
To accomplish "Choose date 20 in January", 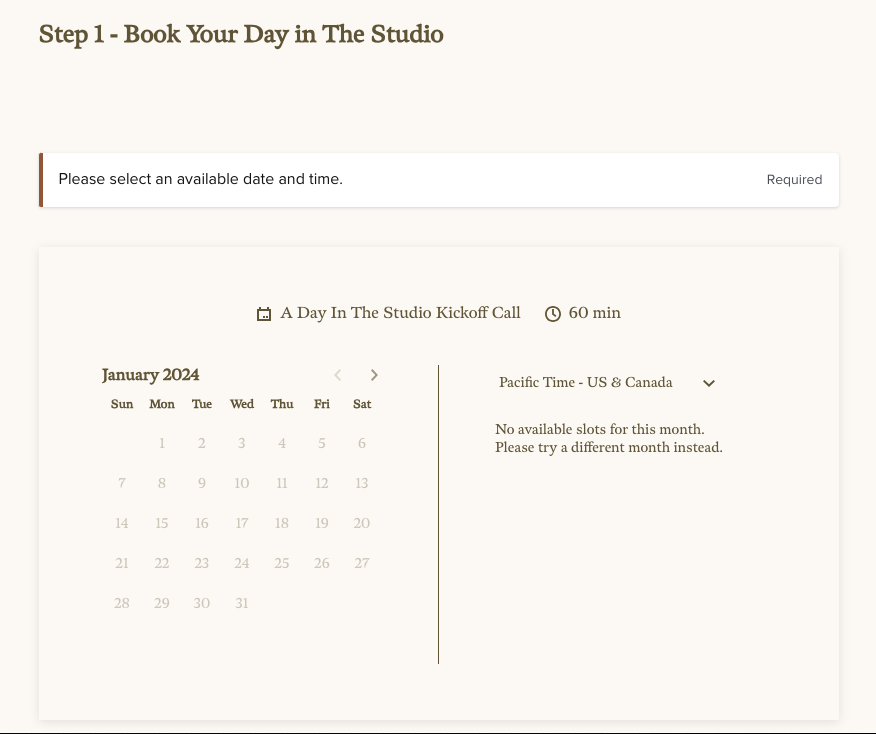I will 361,523.
